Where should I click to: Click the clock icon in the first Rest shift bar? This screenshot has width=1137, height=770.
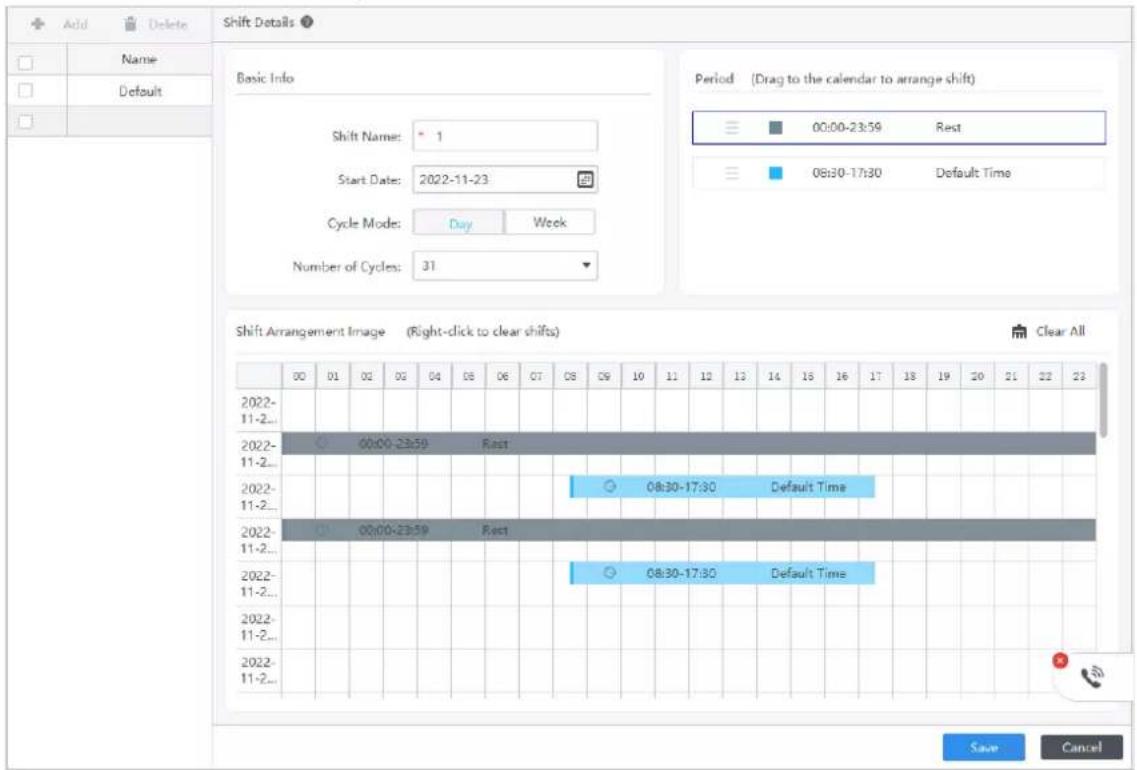coord(321,443)
